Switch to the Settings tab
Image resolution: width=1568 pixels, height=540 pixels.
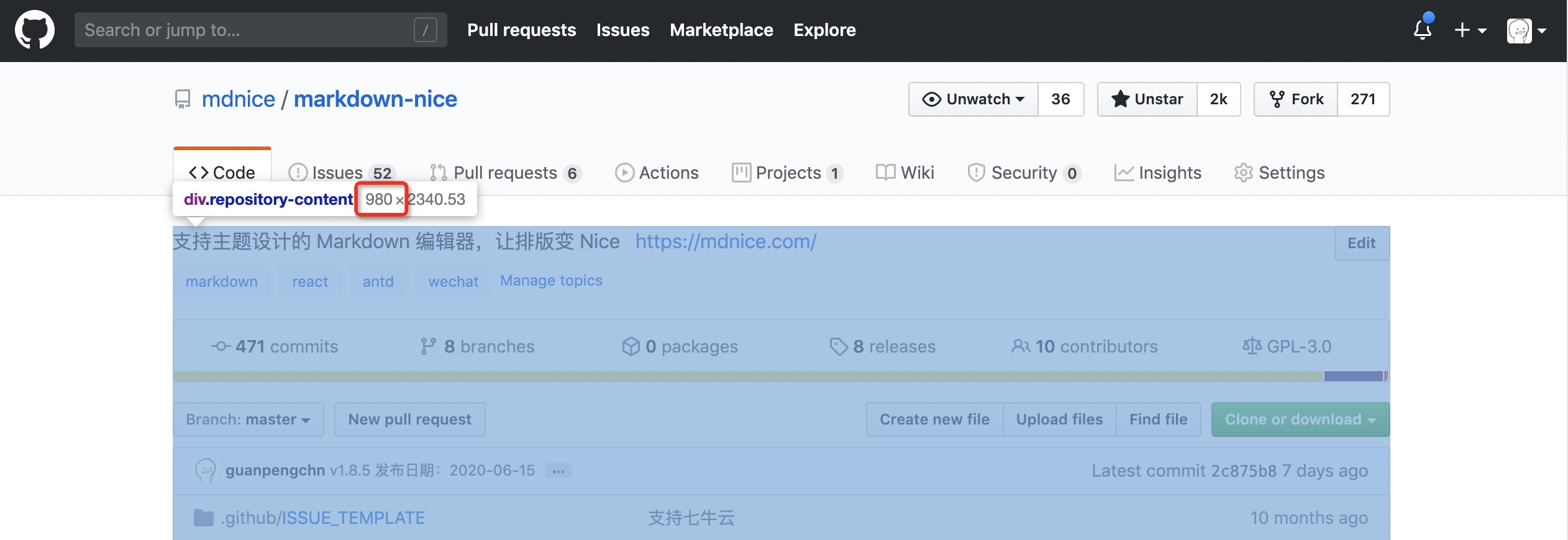1280,173
